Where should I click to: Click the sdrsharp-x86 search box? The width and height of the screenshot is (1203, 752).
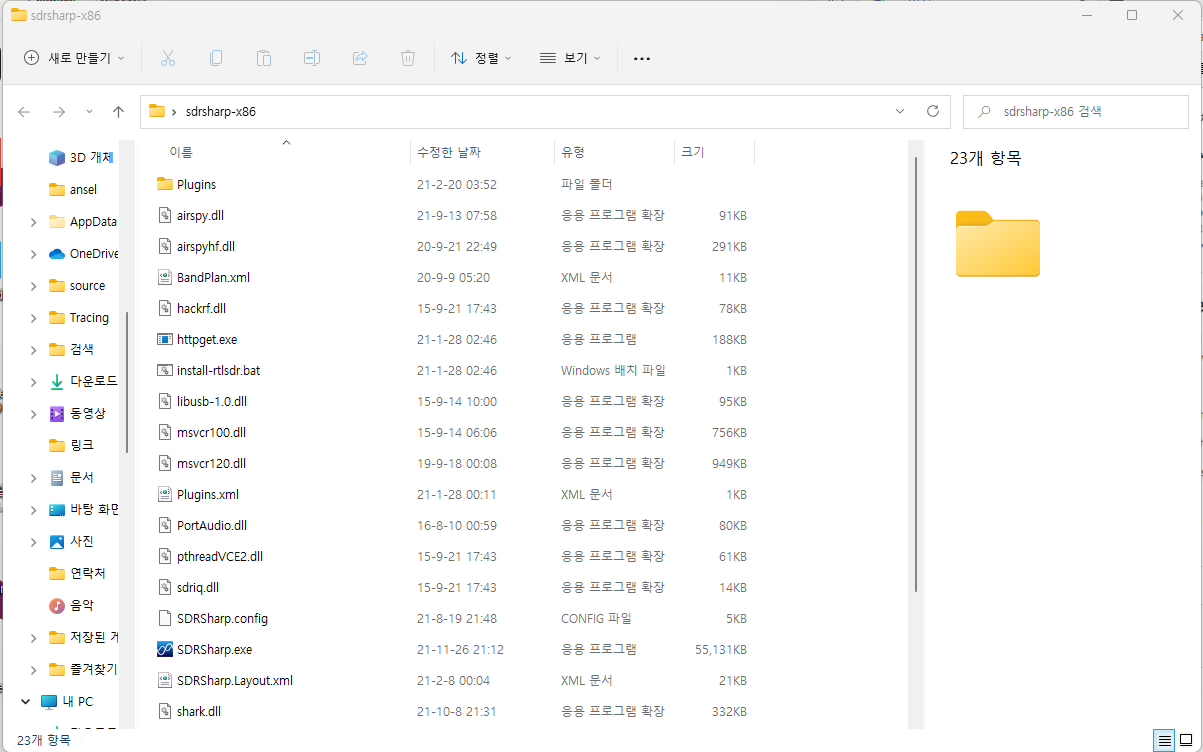1075,112
